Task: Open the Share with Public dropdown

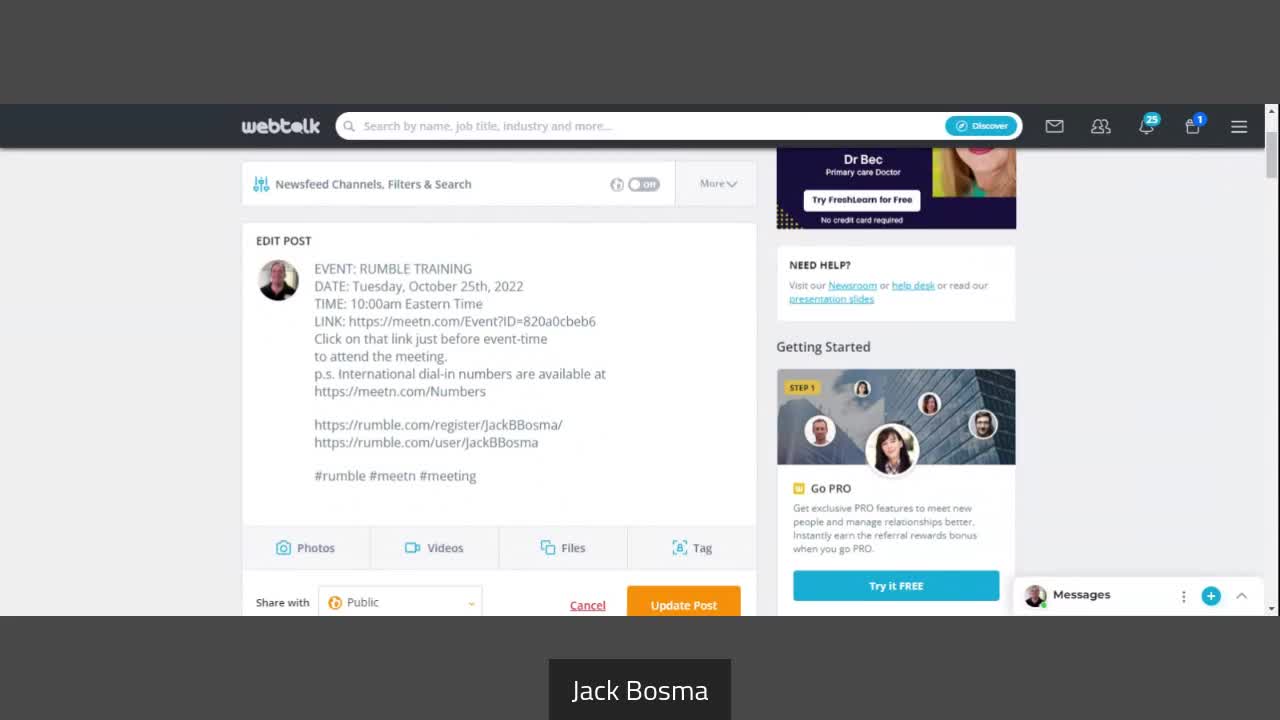Action: [x=400, y=602]
